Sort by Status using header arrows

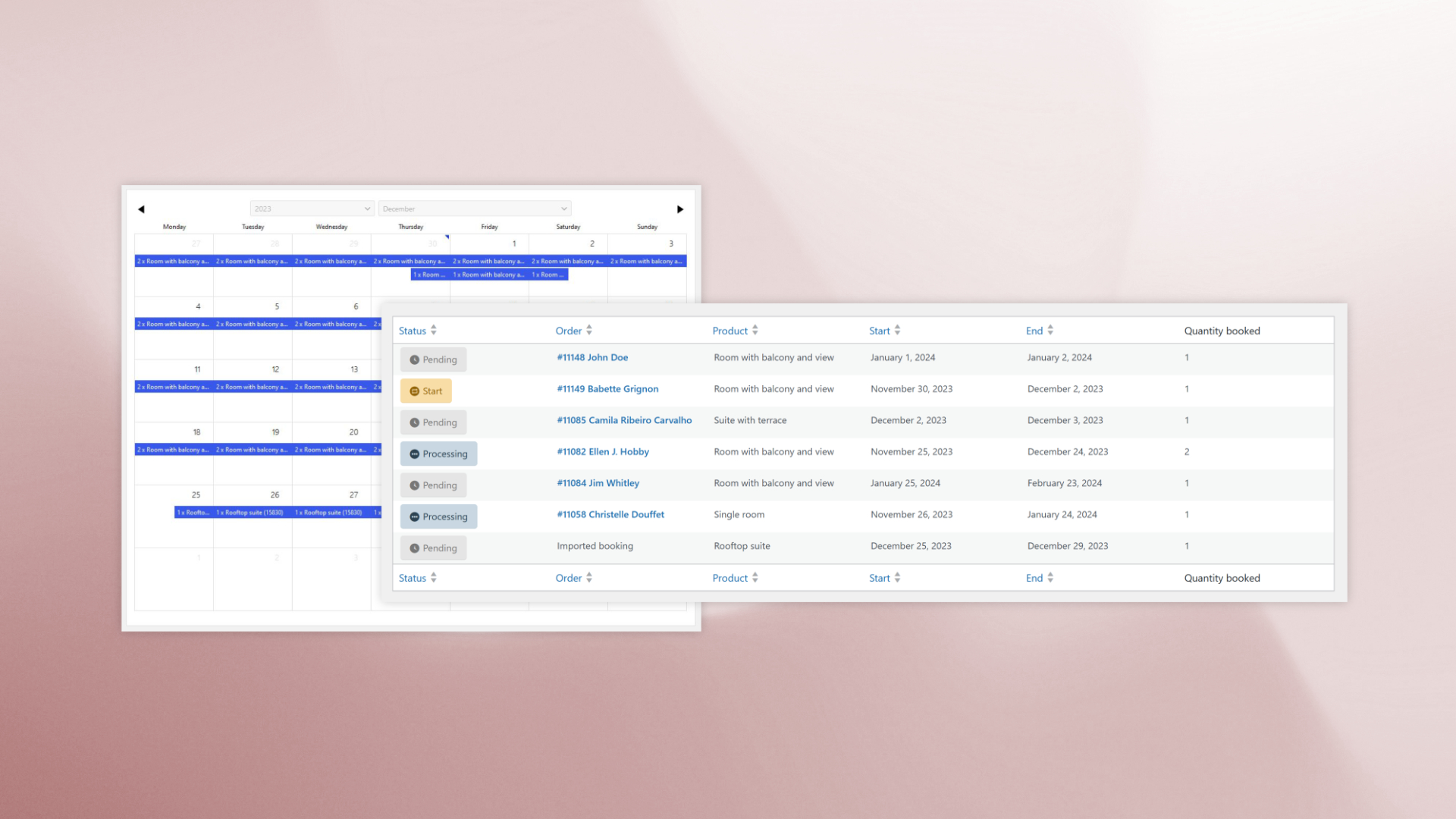434,331
